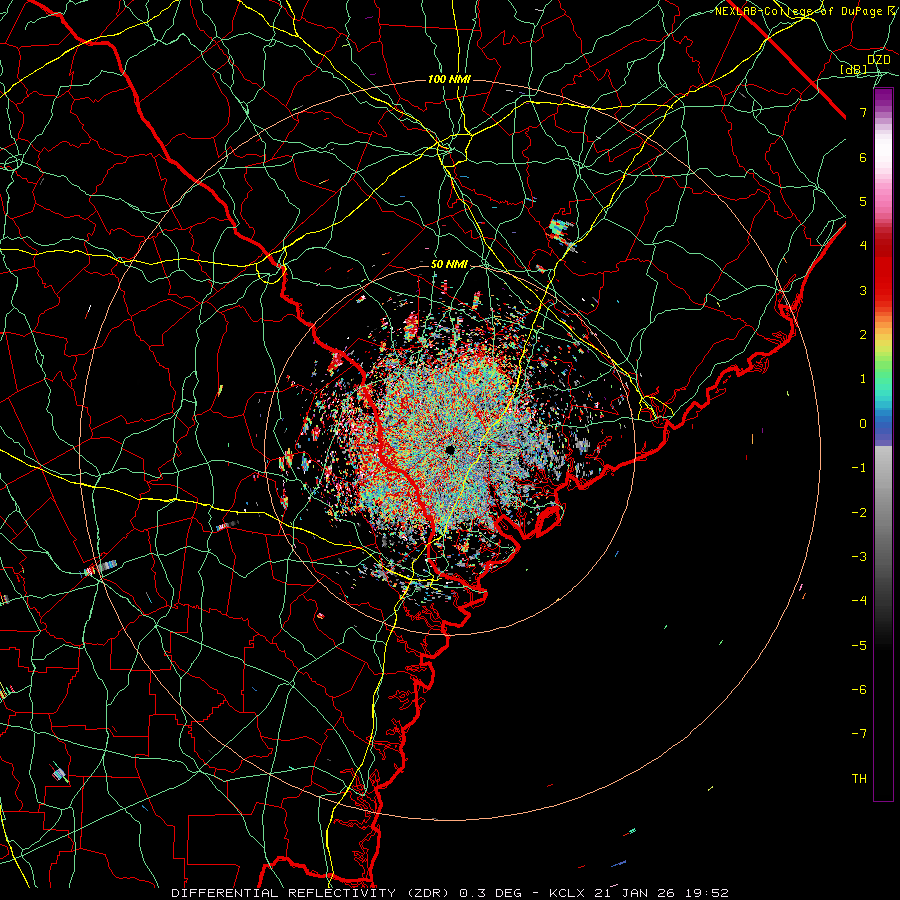
Task: Select the "-4" value on the scale
Action: 859,601
